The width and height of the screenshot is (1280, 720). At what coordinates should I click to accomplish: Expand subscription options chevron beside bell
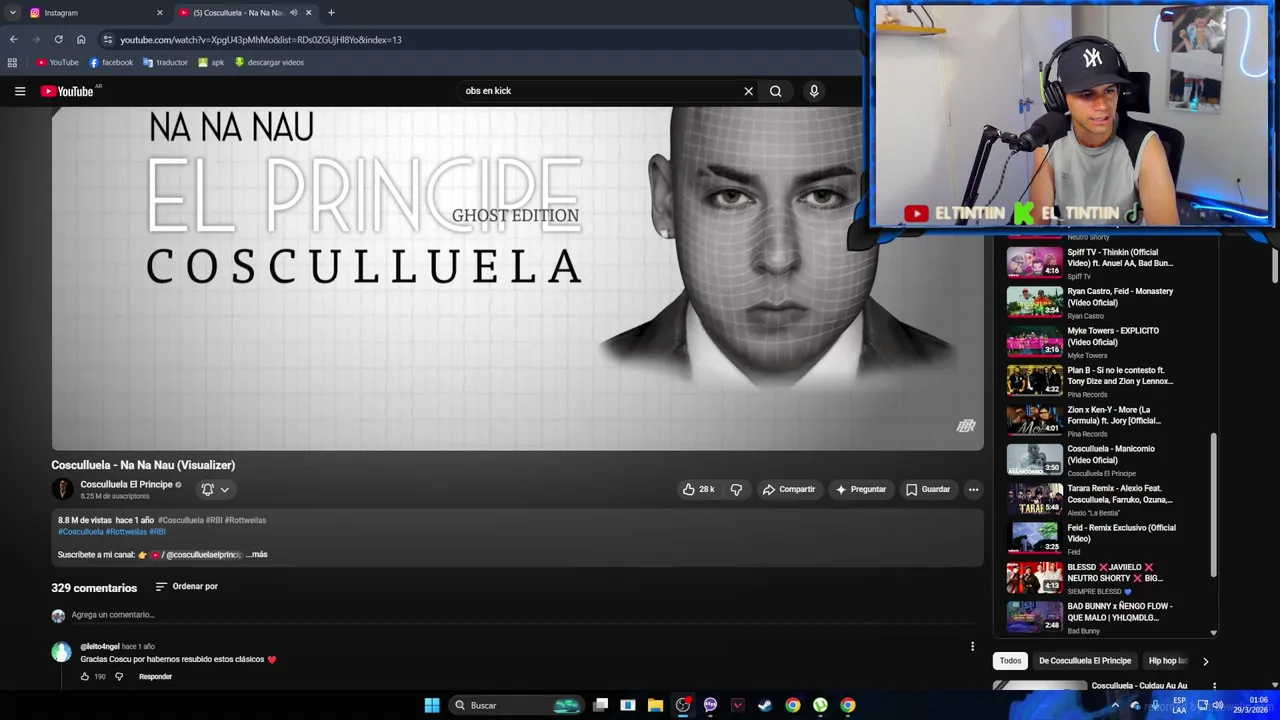pyautogui.click(x=225, y=489)
